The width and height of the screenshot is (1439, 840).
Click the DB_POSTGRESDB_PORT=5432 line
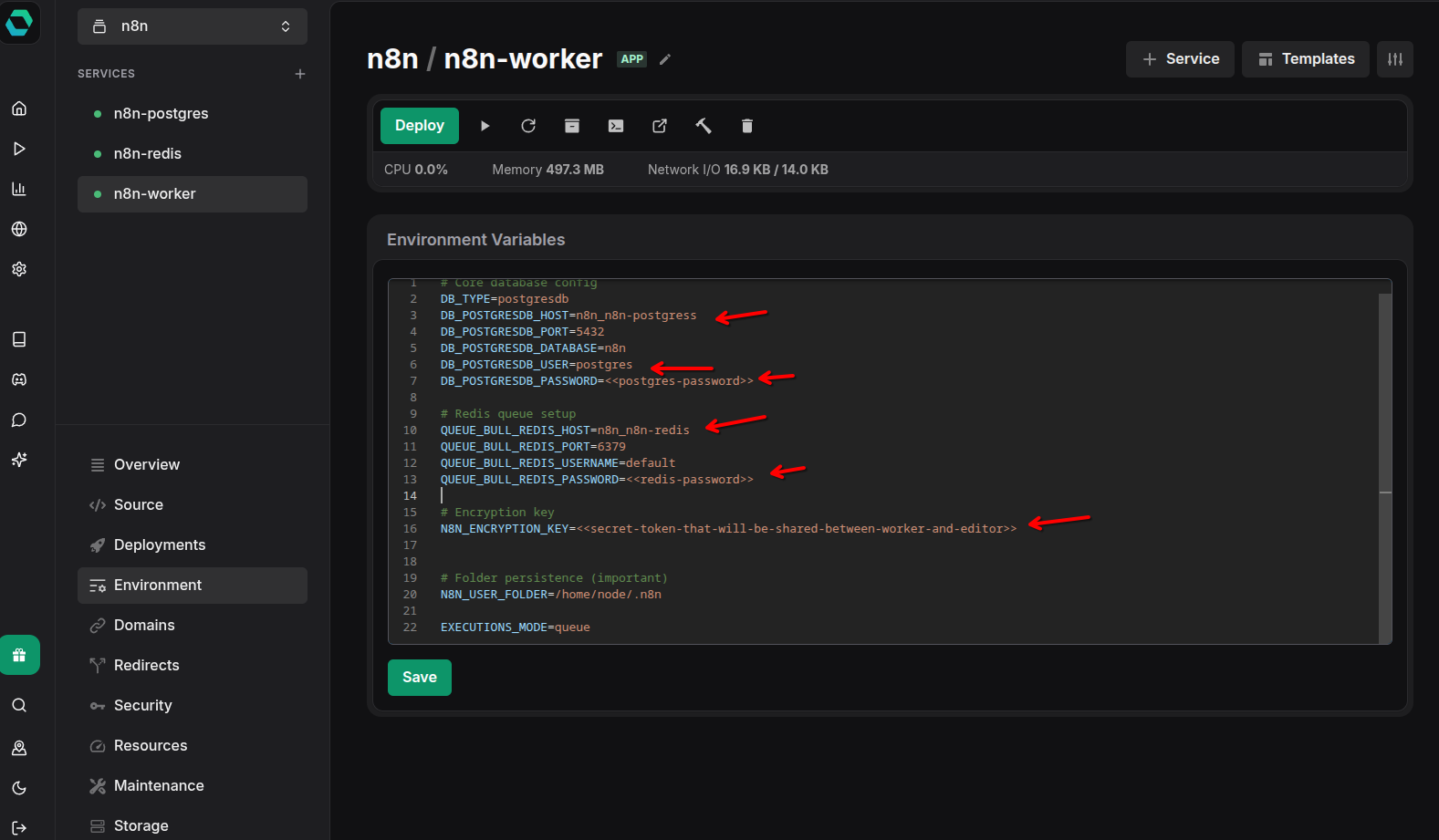[522, 332]
